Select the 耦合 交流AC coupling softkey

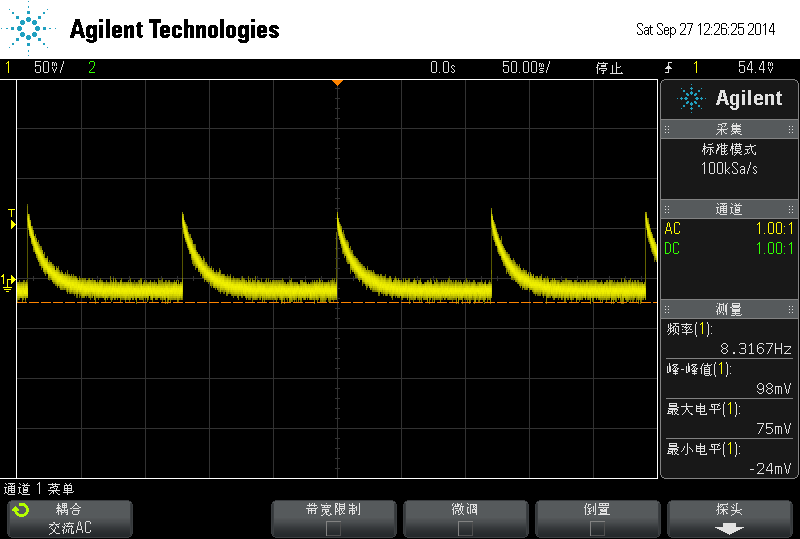(70, 519)
